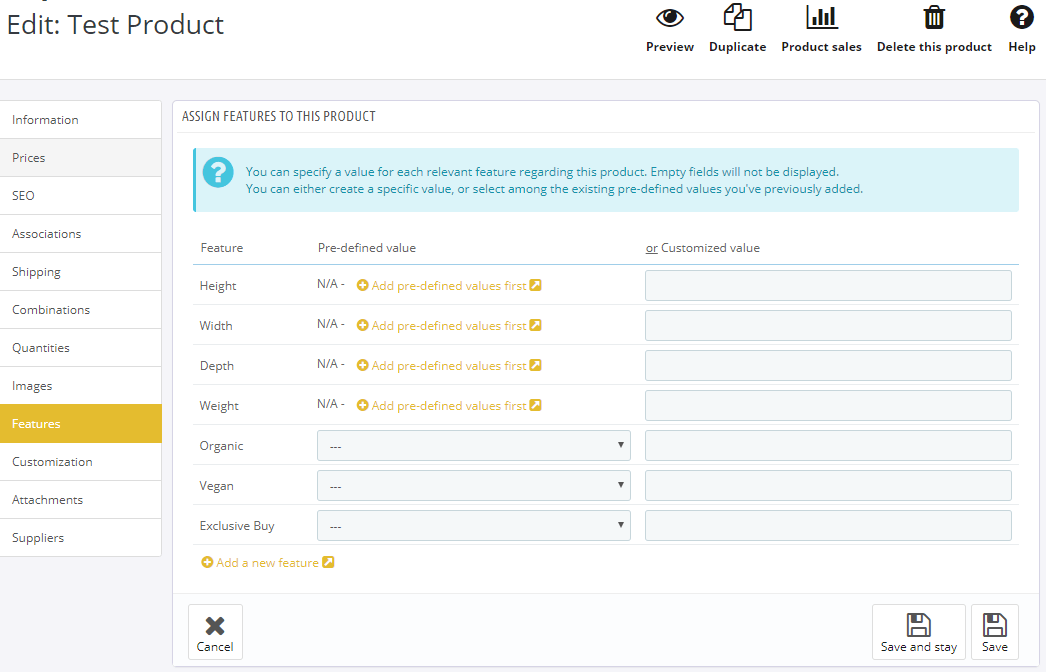1046x672 pixels.
Task: Select the Shipping tab
Action: (81, 272)
